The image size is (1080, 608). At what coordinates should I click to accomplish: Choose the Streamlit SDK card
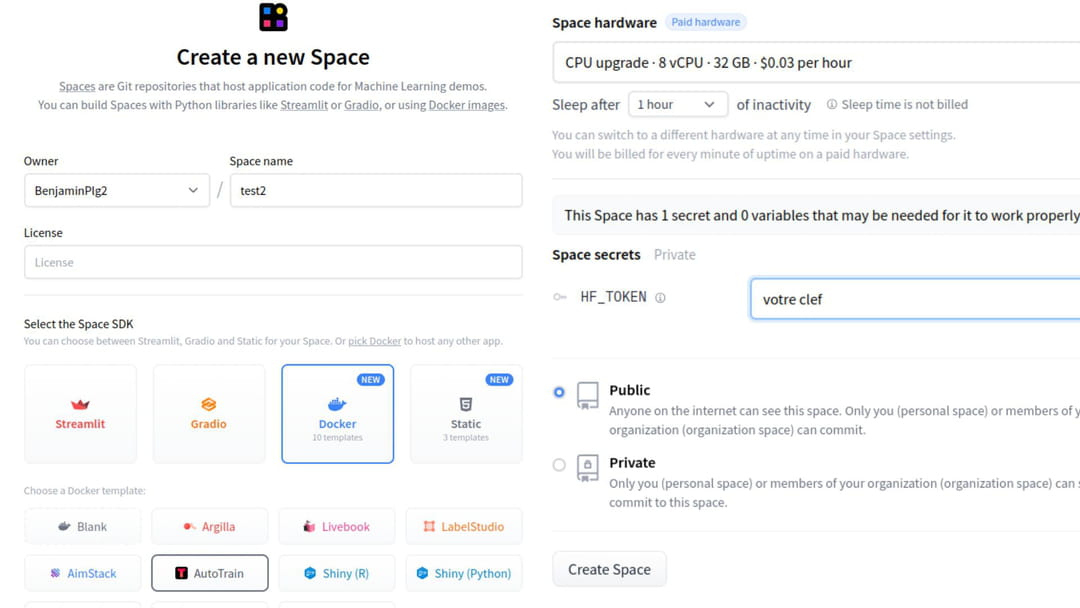[x=80, y=414]
